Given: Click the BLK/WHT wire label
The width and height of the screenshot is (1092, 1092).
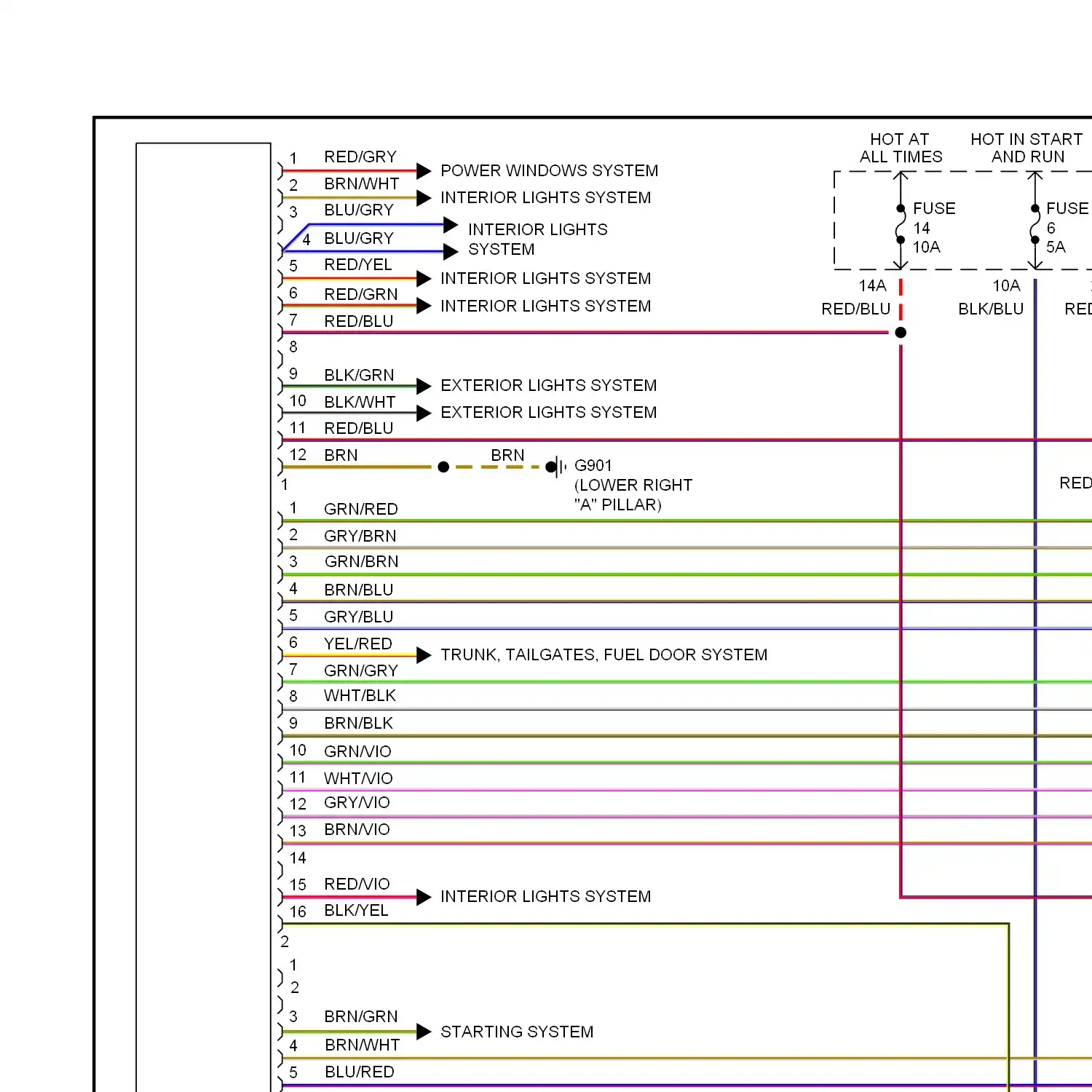Looking at the screenshot, I should pos(360,402).
